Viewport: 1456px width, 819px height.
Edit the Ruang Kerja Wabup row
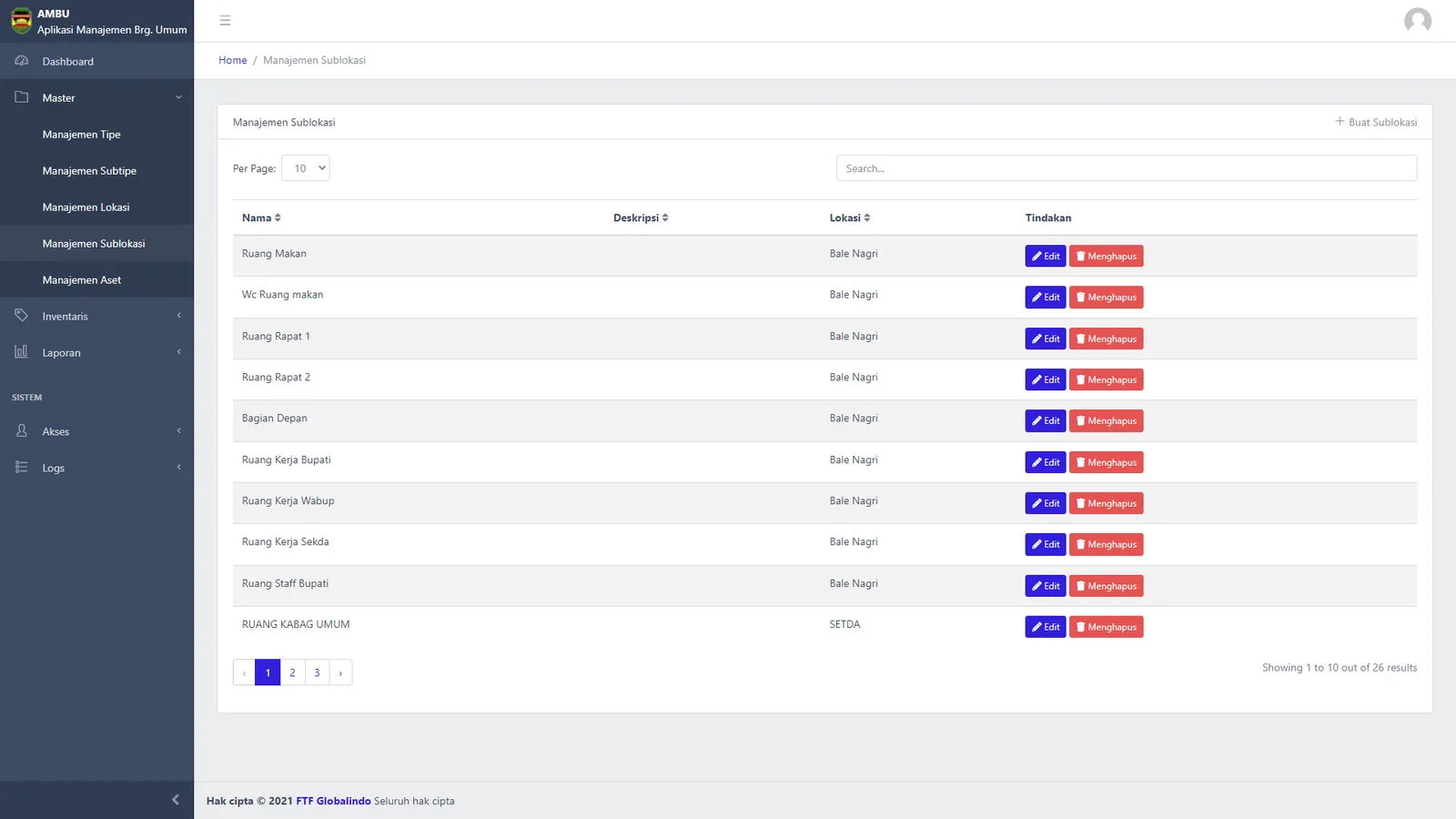(1046, 503)
